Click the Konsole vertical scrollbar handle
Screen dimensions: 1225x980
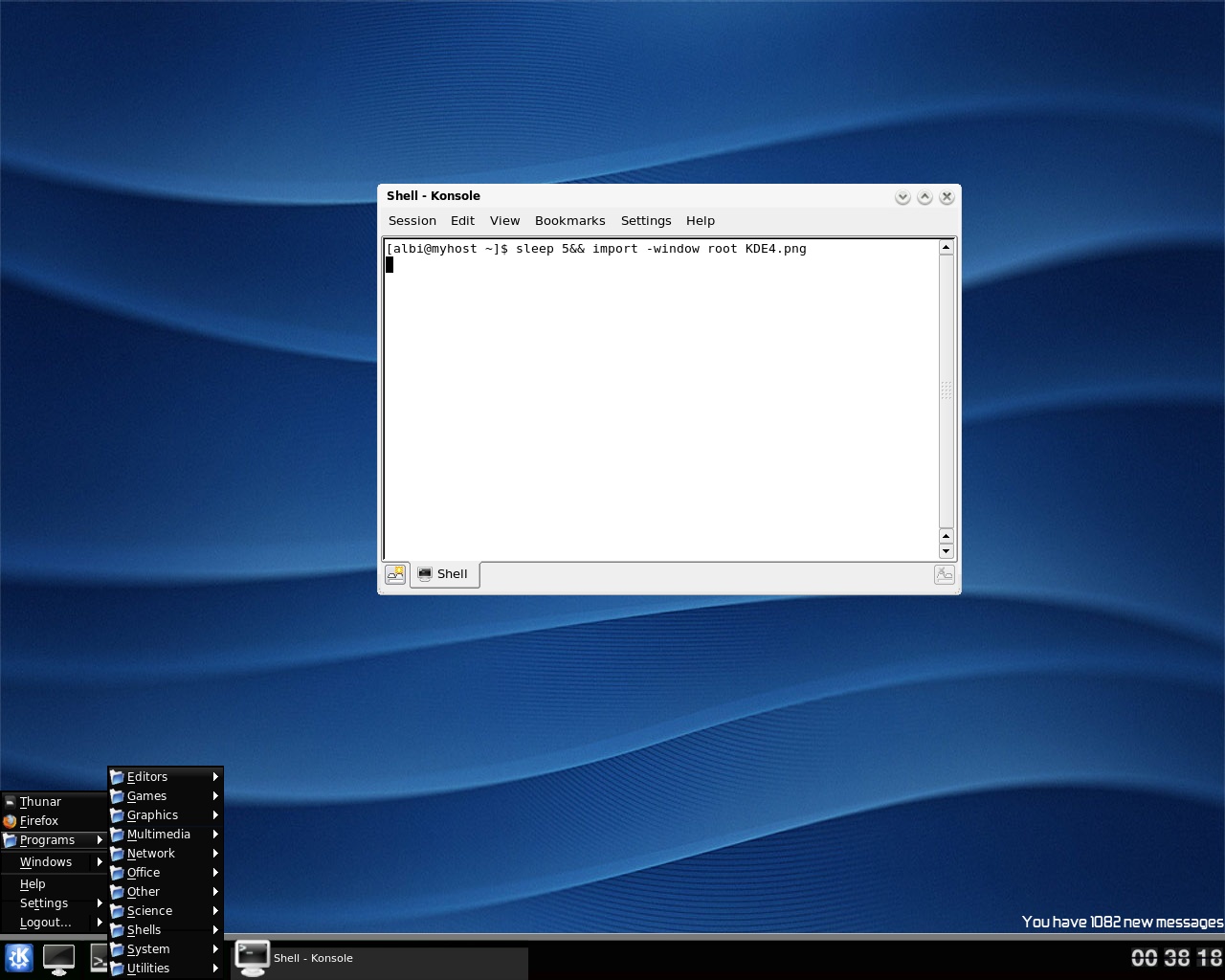(x=947, y=391)
